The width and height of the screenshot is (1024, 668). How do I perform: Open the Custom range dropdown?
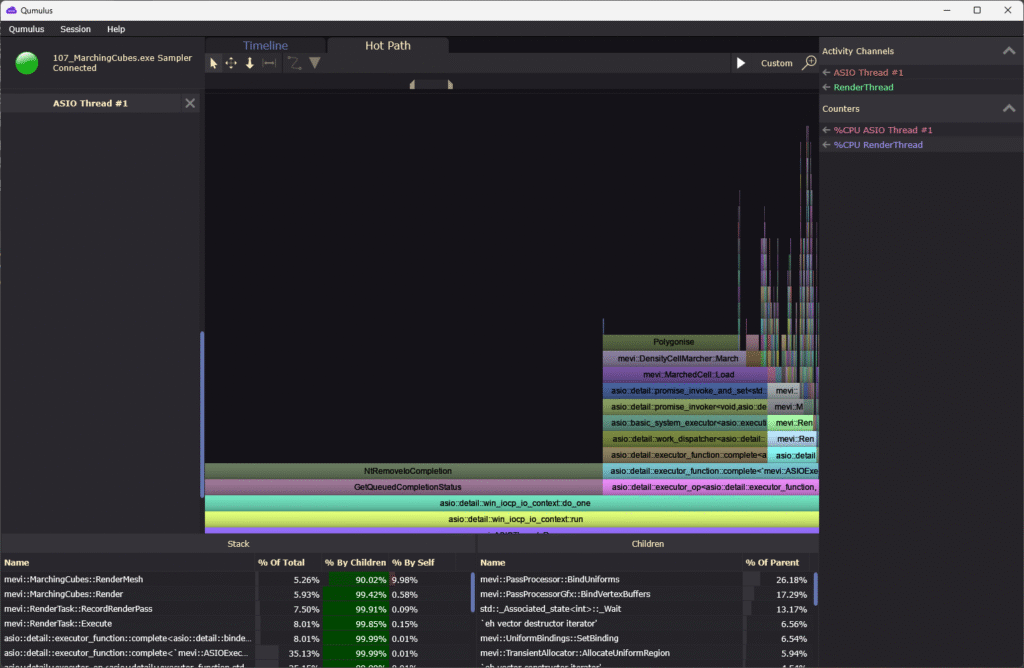(776, 63)
